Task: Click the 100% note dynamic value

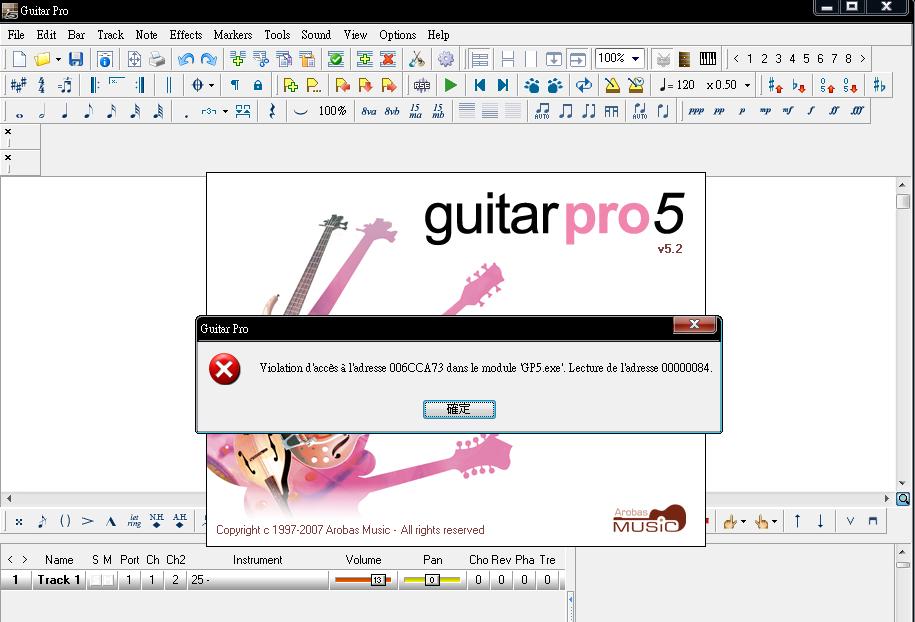Action: (332, 111)
